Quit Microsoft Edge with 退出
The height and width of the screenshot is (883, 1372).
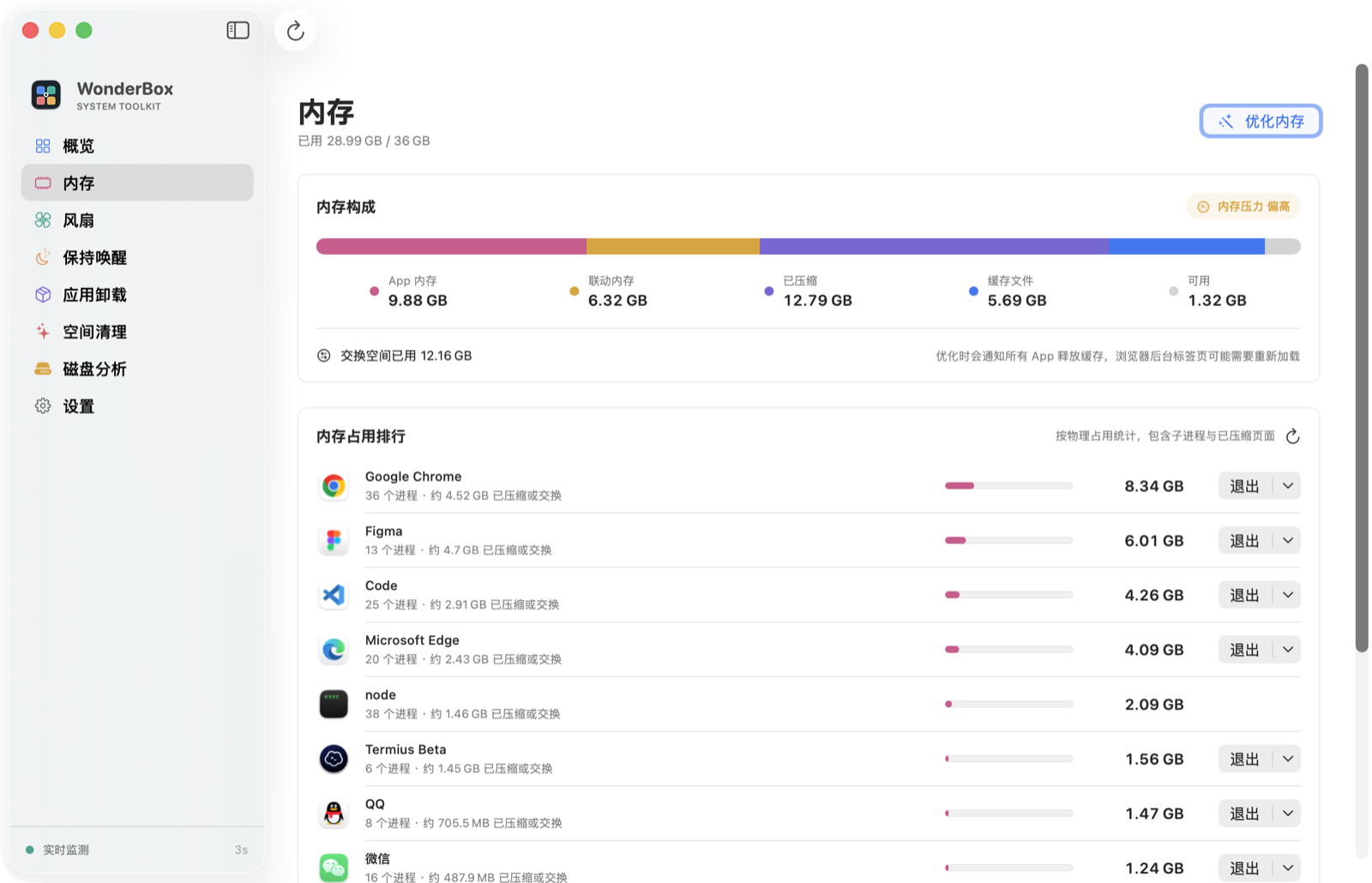1245,650
